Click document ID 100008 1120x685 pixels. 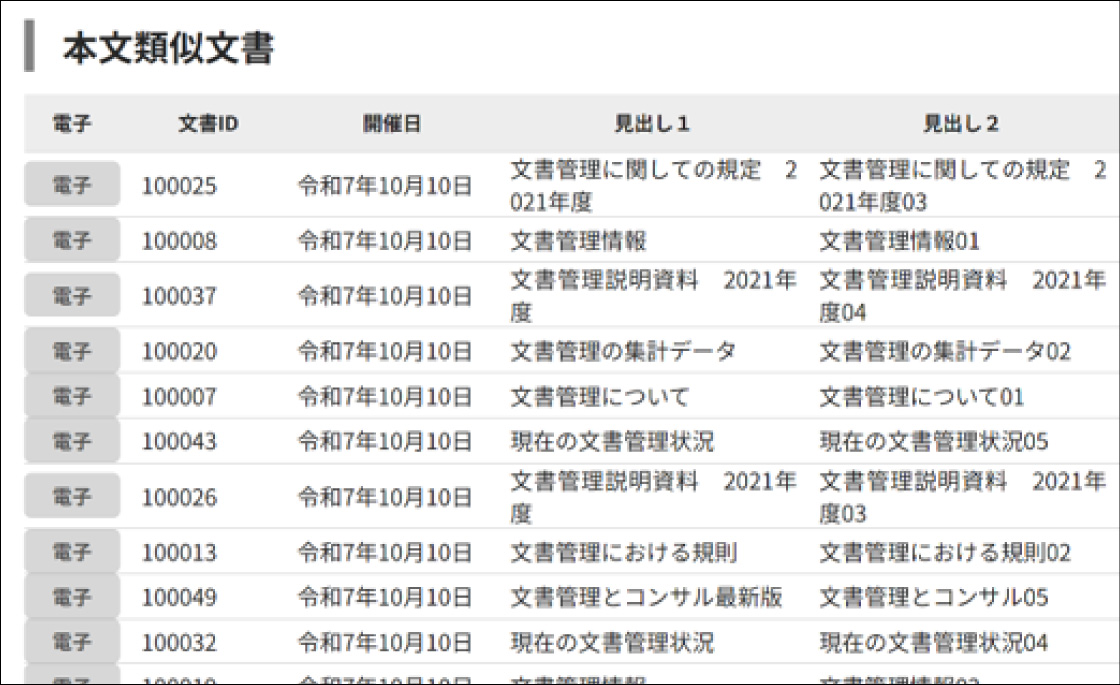tap(179, 241)
